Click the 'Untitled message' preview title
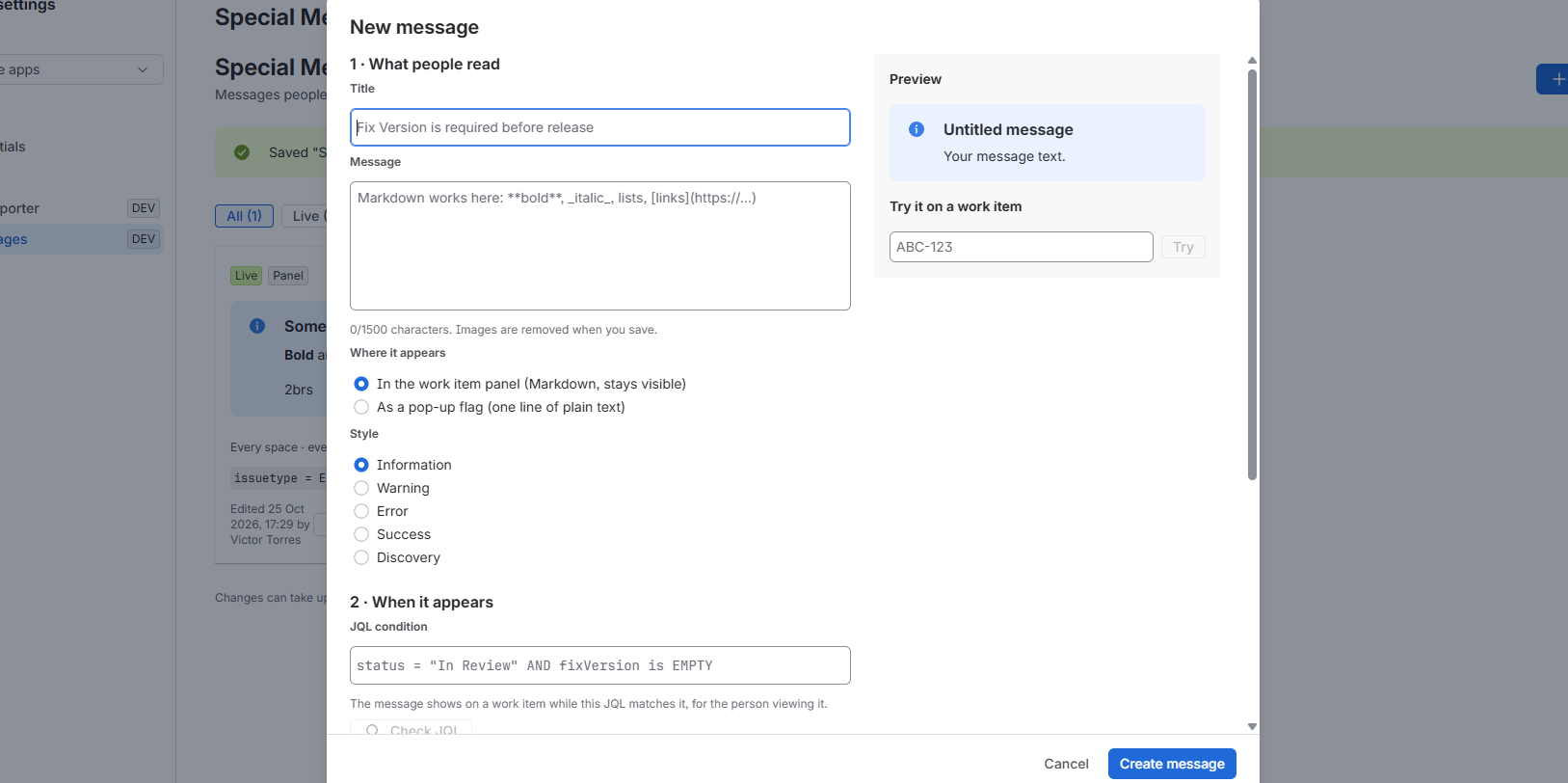1568x783 pixels. [x=1008, y=129]
